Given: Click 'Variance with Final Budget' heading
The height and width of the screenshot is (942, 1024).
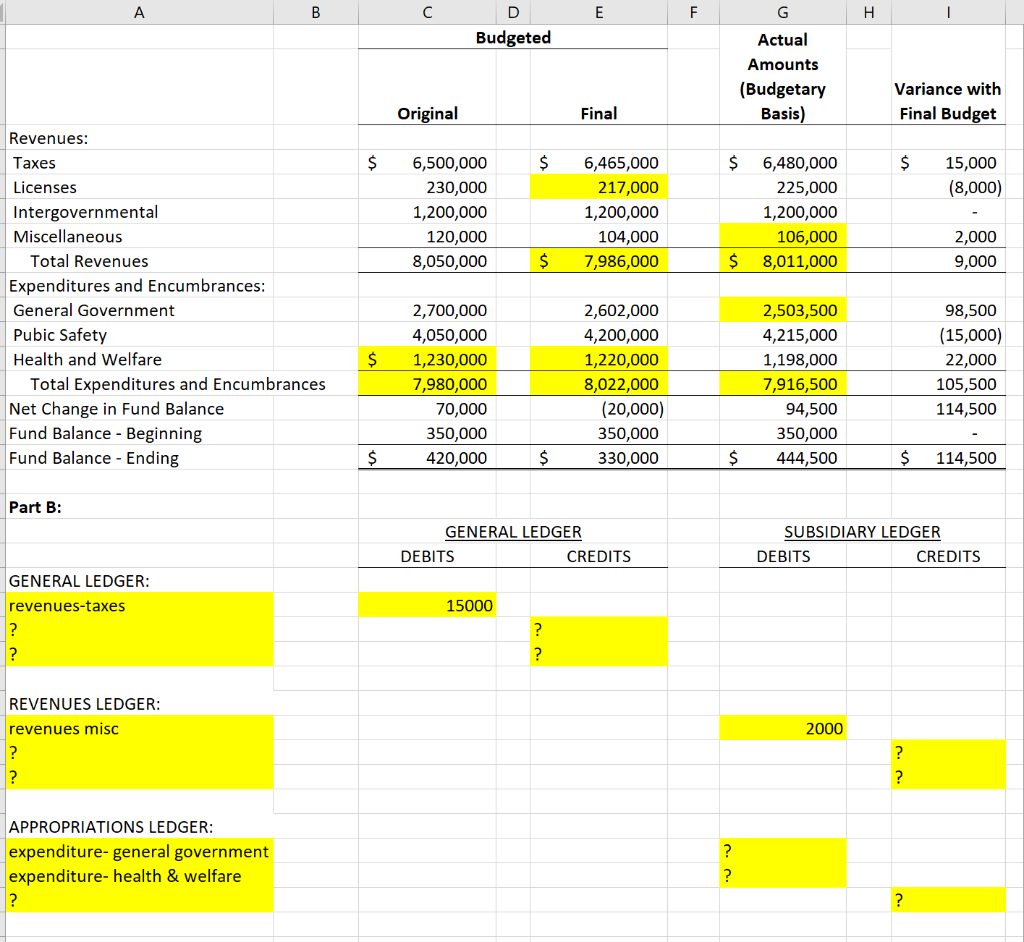Looking at the screenshot, I should [x=948, y=101].
